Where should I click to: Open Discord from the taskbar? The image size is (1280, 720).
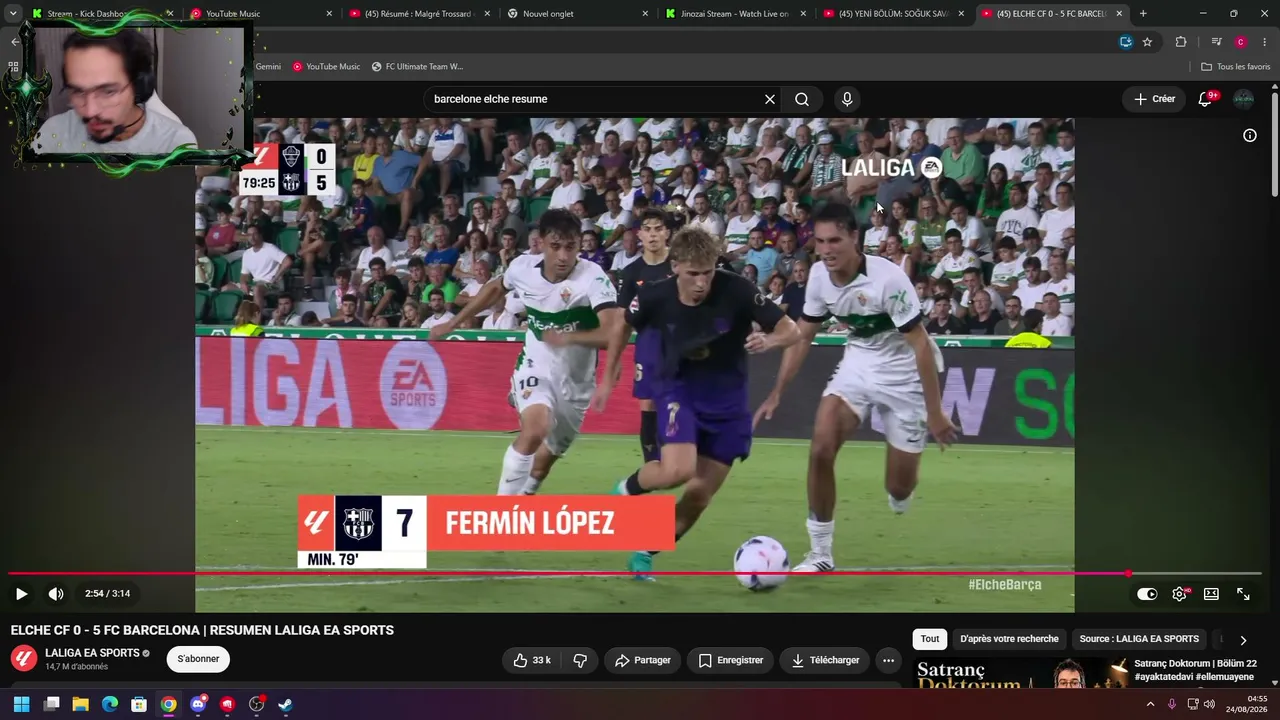pos(198,704)
